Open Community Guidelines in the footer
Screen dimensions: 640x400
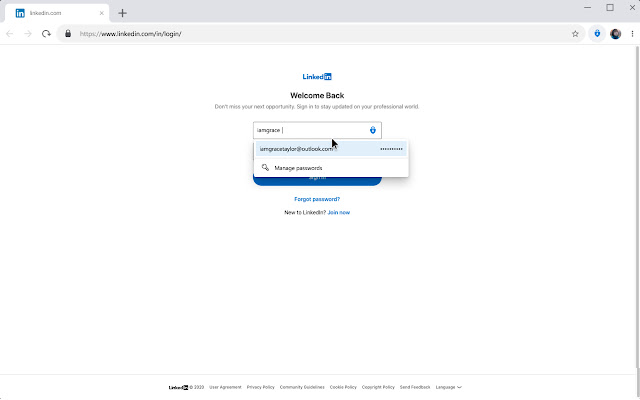click(x=302, y=387)
